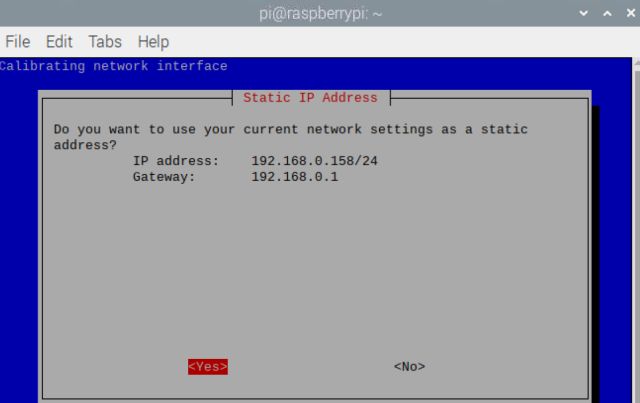
Task: Click the Gateway value 192.168.0.1
Action: (294, 177)
